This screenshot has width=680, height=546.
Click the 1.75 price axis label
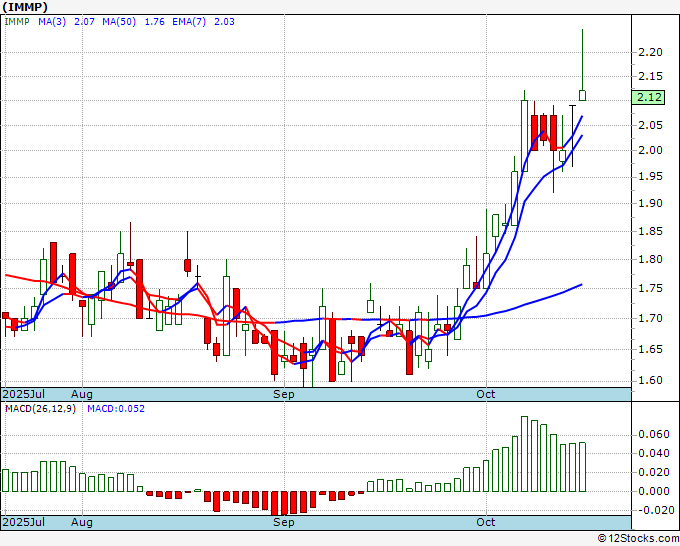[650, 289]
